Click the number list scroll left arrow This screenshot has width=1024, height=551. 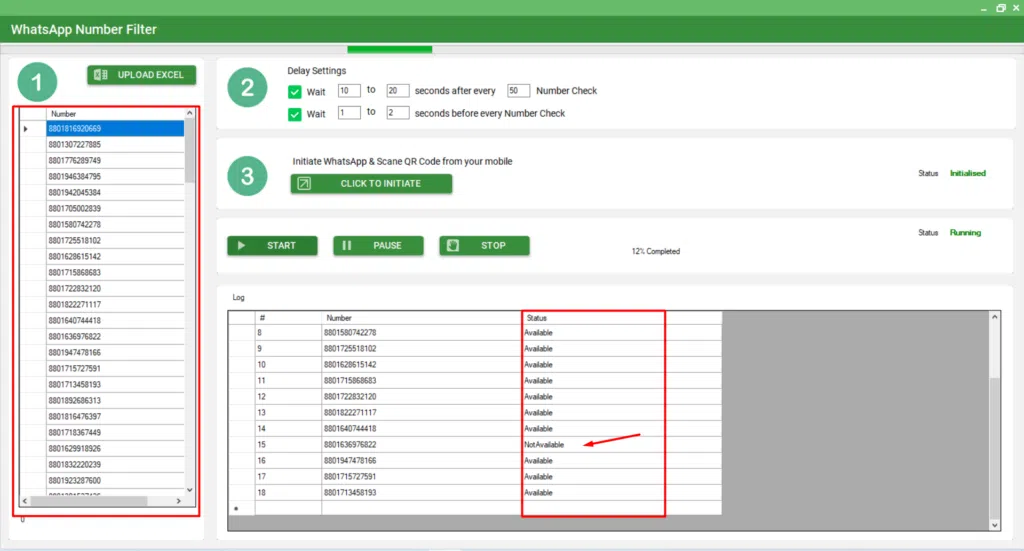click(x=25, y=501)
